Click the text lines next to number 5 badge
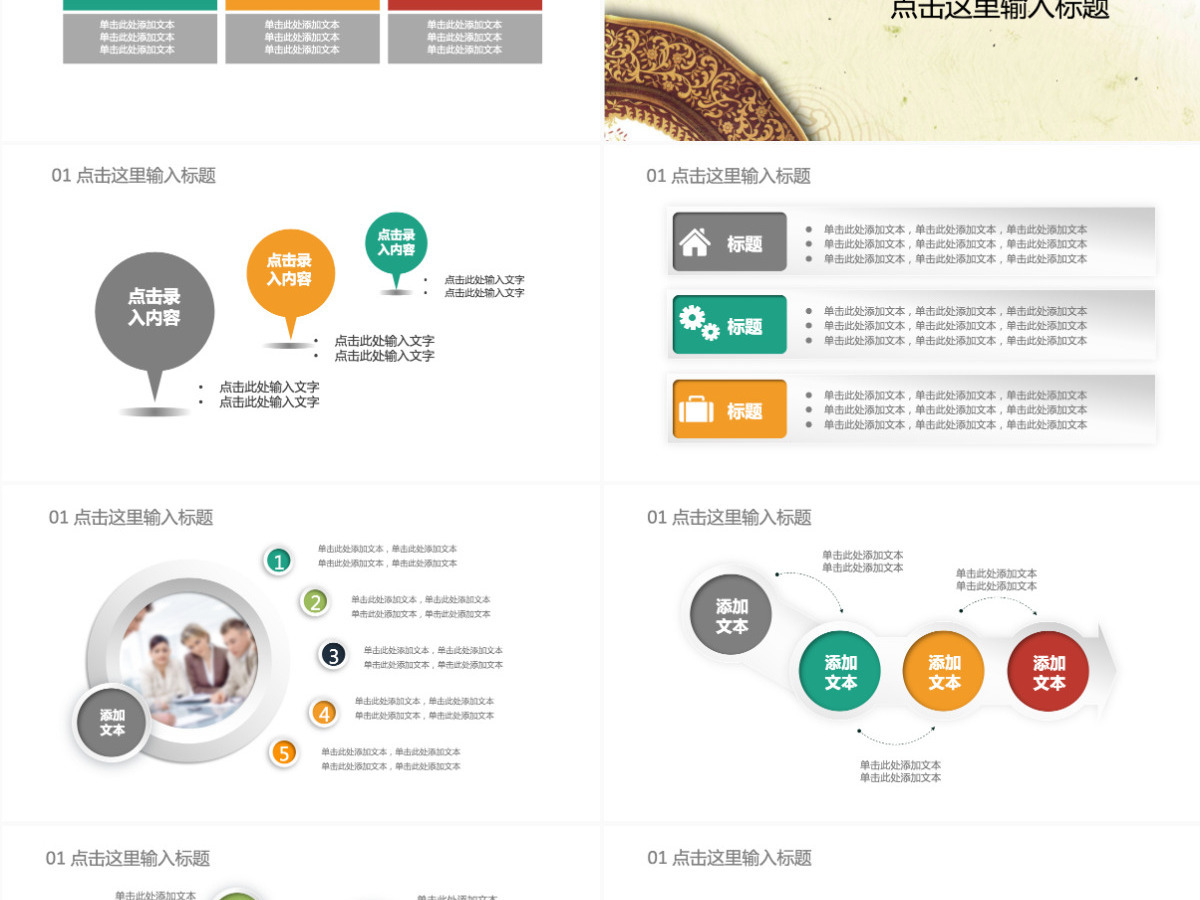Viewport: 1200px width, 900px height. (391, 759)
